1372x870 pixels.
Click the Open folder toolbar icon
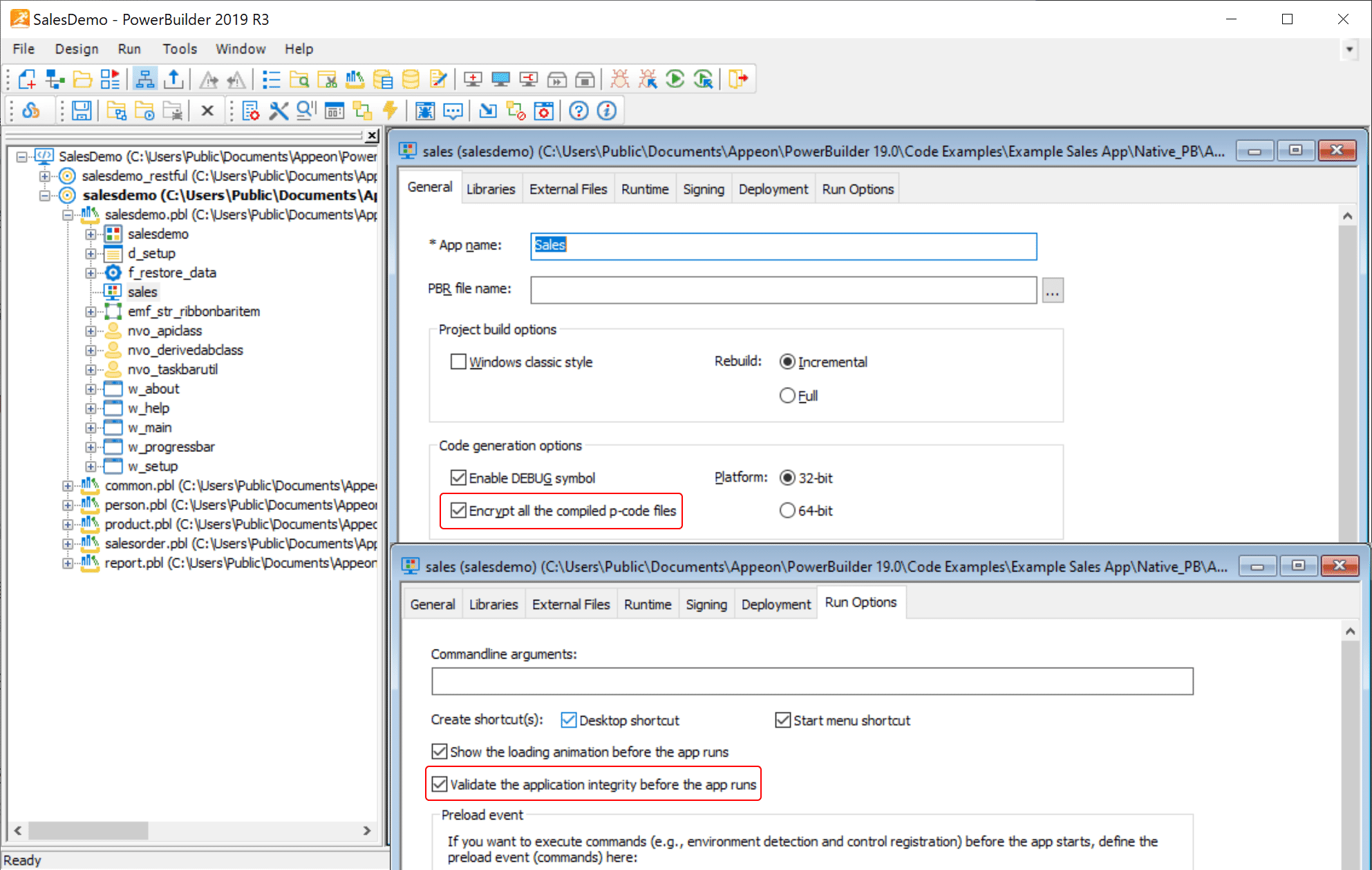pyautogui.click(x=82, y=79)
